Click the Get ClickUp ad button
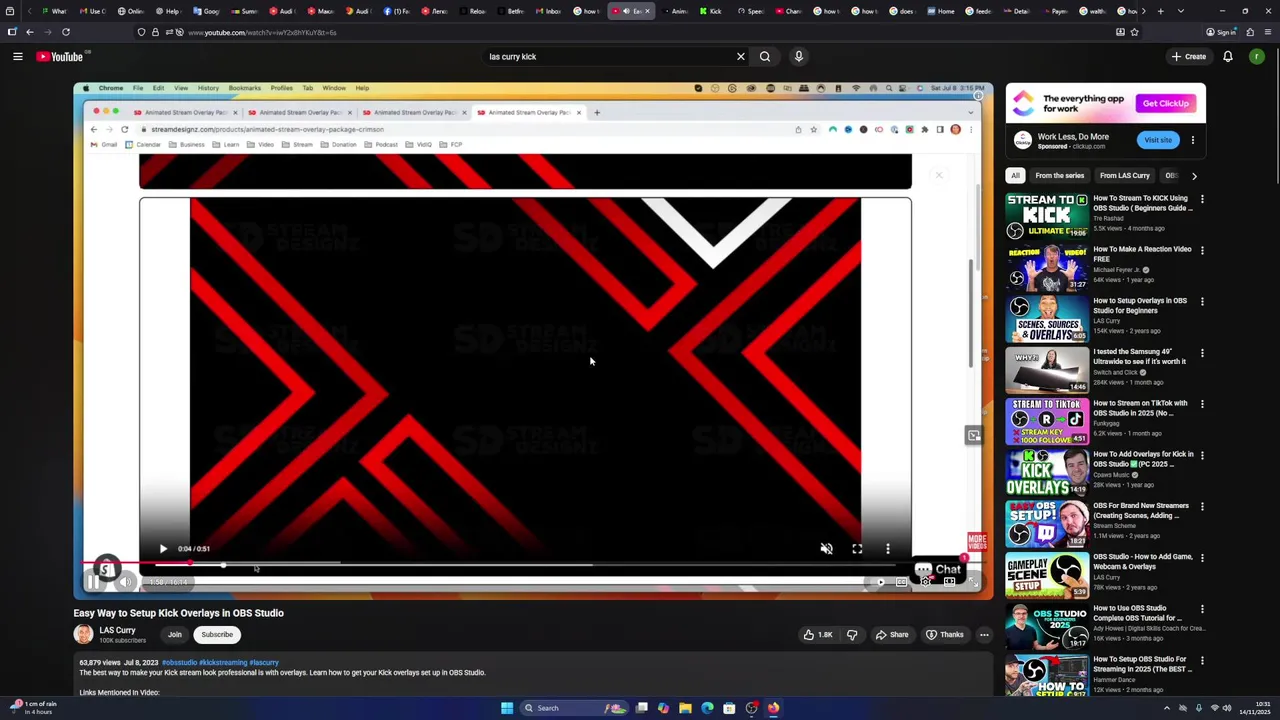Screen dimensions: 1280x720 [x=1166, y=103]
